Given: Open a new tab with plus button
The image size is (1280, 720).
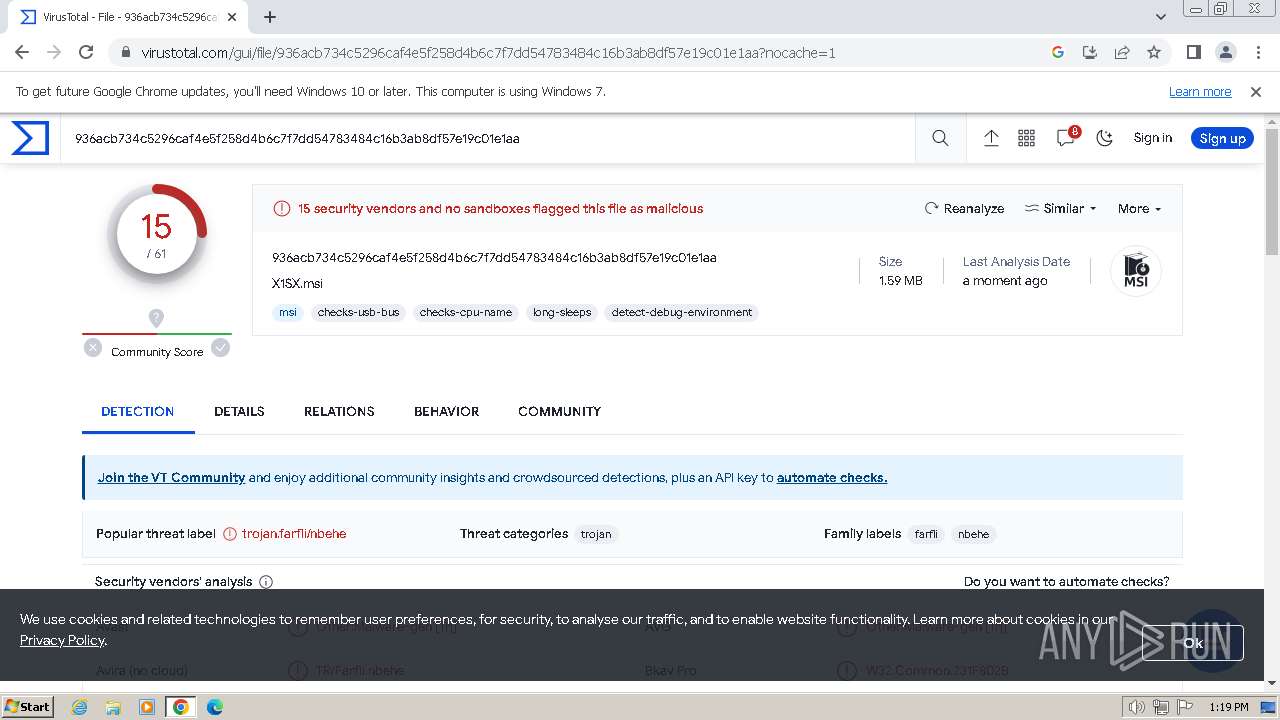Looking at the screenshot, I should pos(270,17).
